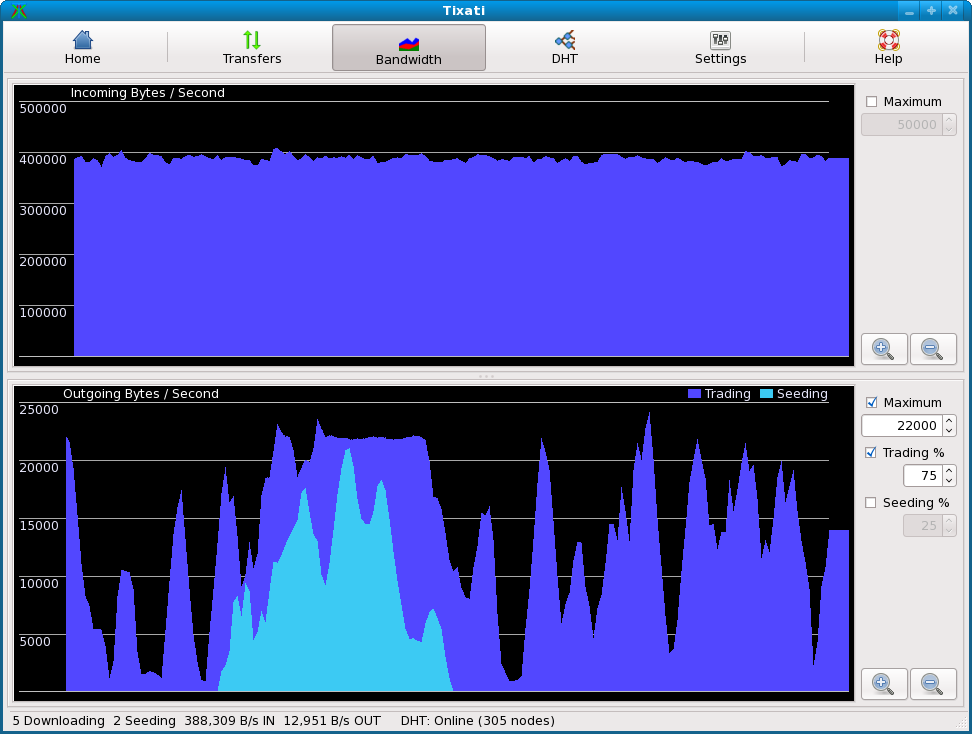Screen dimensions: 972x734
Task: Click the Seeding legend color swatch
Action: (766, 394)
